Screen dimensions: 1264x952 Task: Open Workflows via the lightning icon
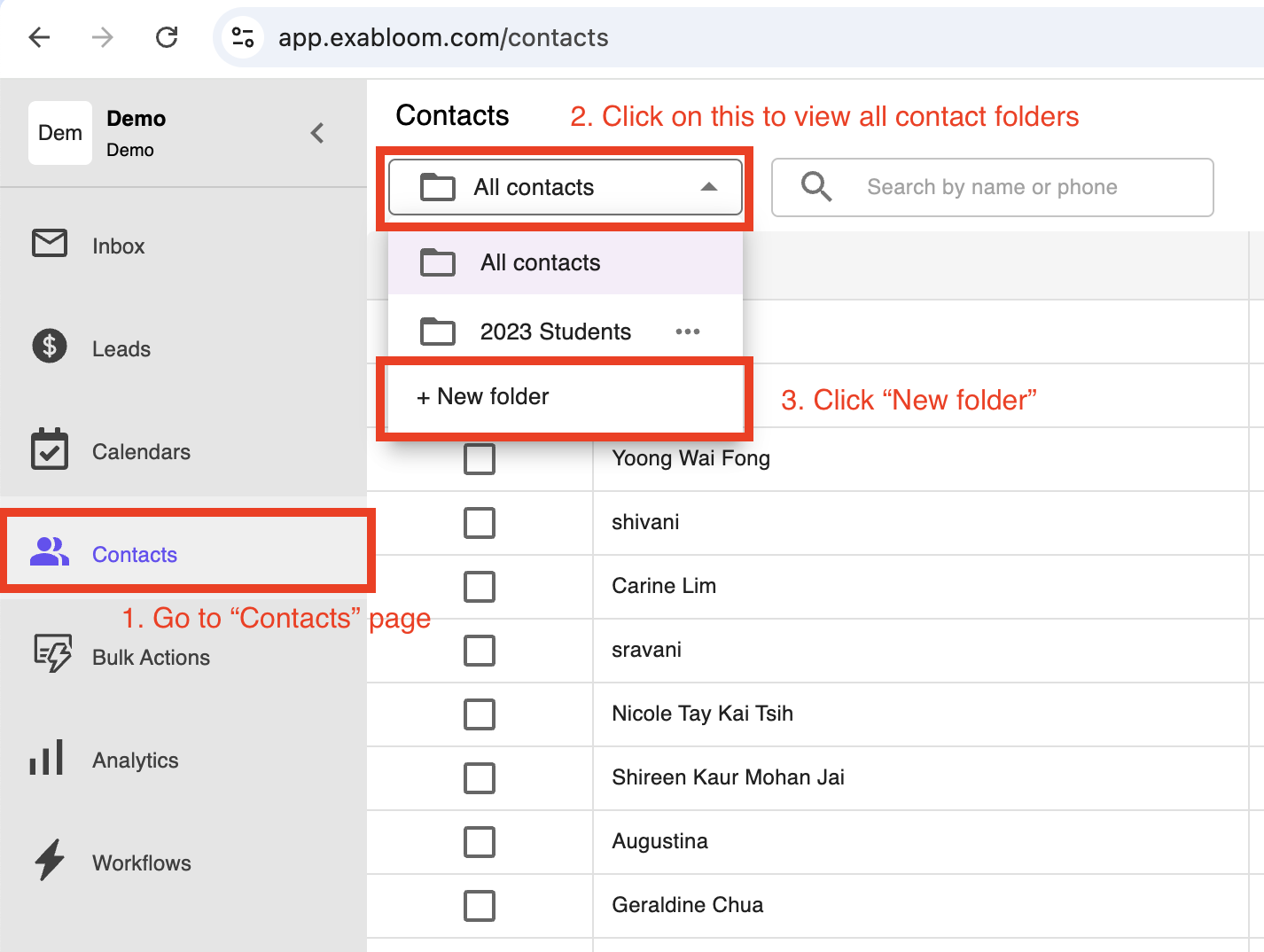click(x=49, y=861)
